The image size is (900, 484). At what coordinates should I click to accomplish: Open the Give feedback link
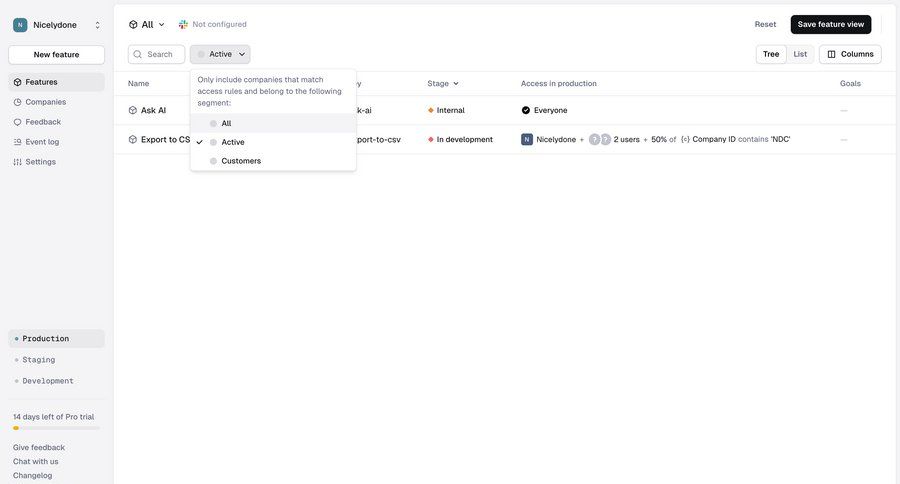coord(38,447)
